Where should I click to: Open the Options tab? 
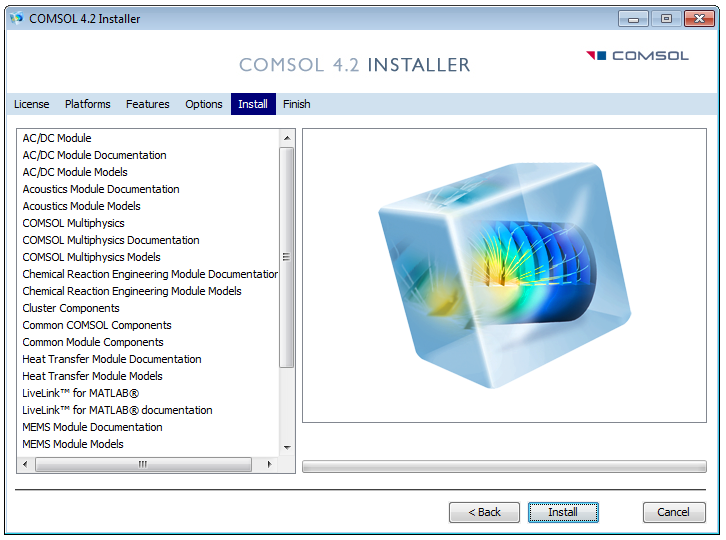(204, 104)
